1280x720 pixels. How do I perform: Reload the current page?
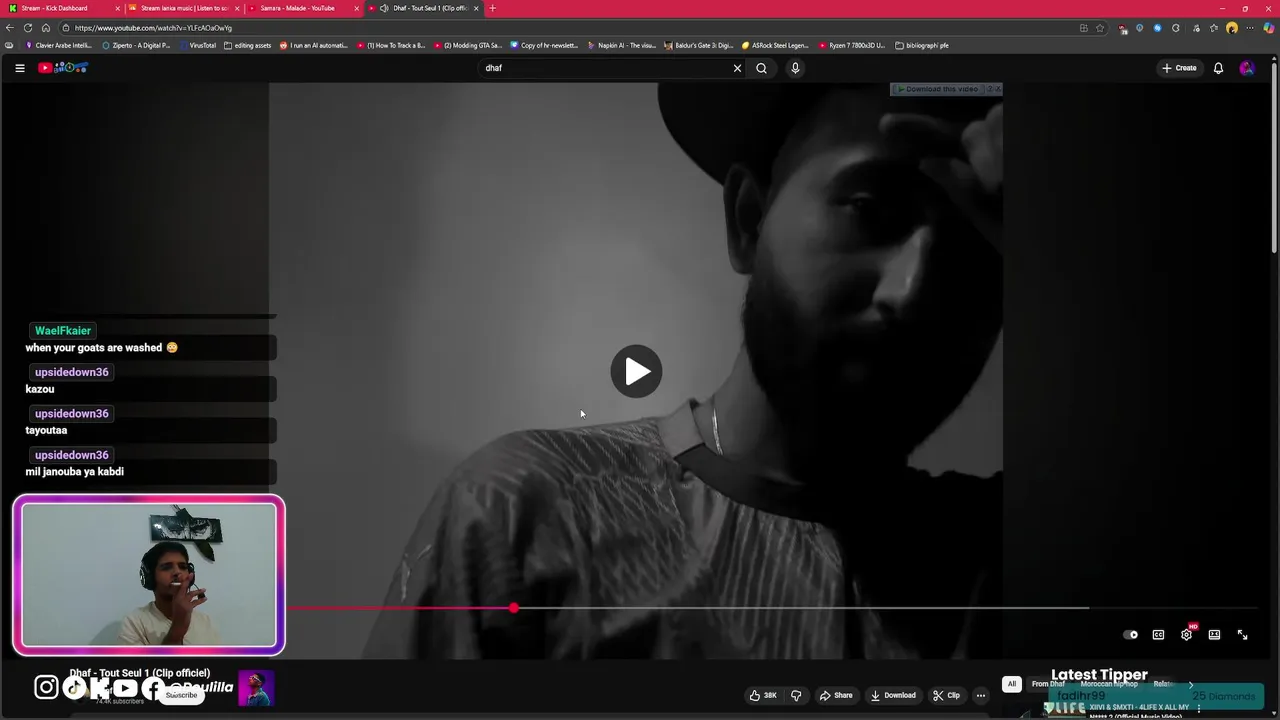tap(27, 28)
